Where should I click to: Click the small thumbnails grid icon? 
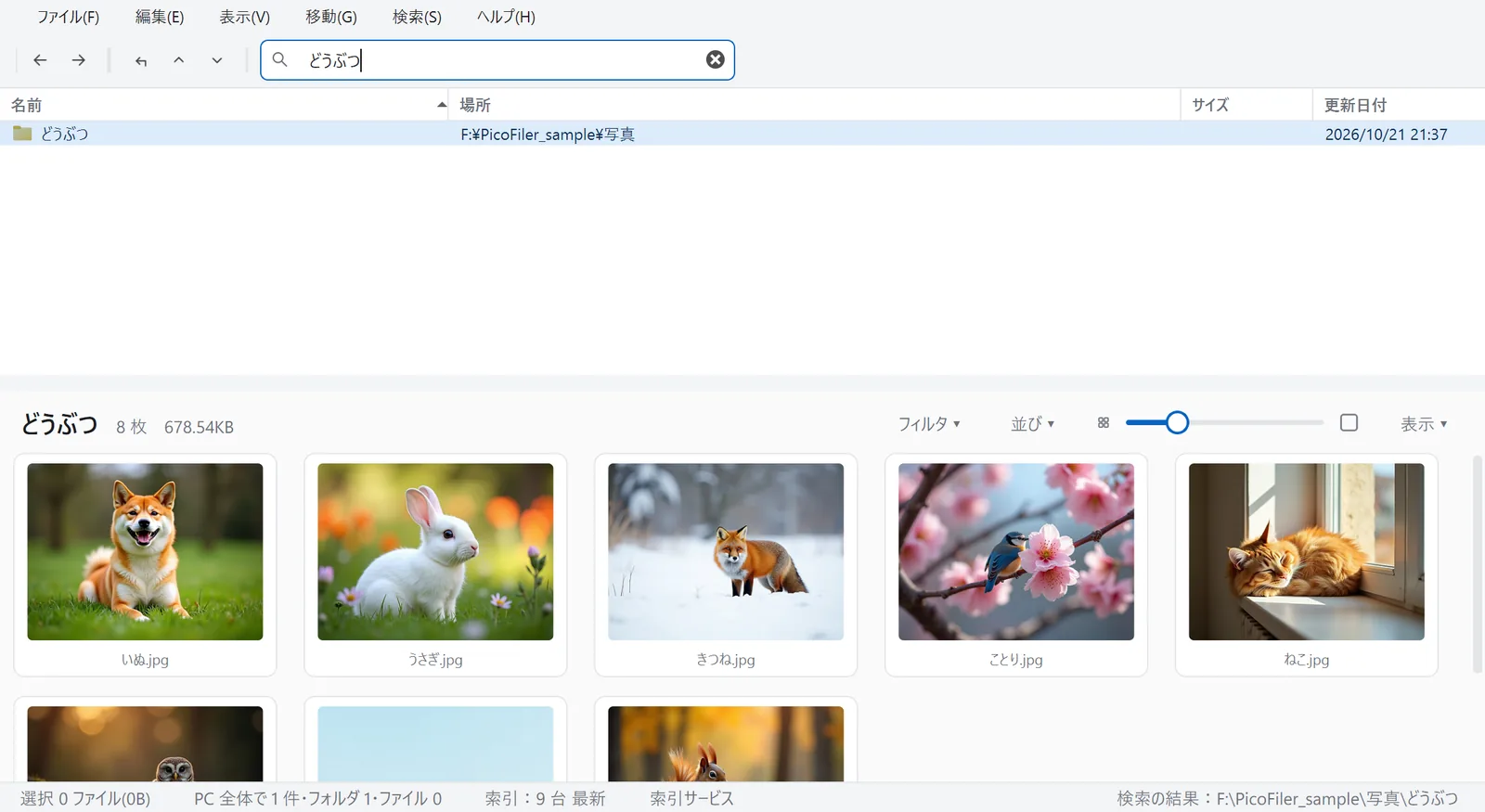[1104, 422]
